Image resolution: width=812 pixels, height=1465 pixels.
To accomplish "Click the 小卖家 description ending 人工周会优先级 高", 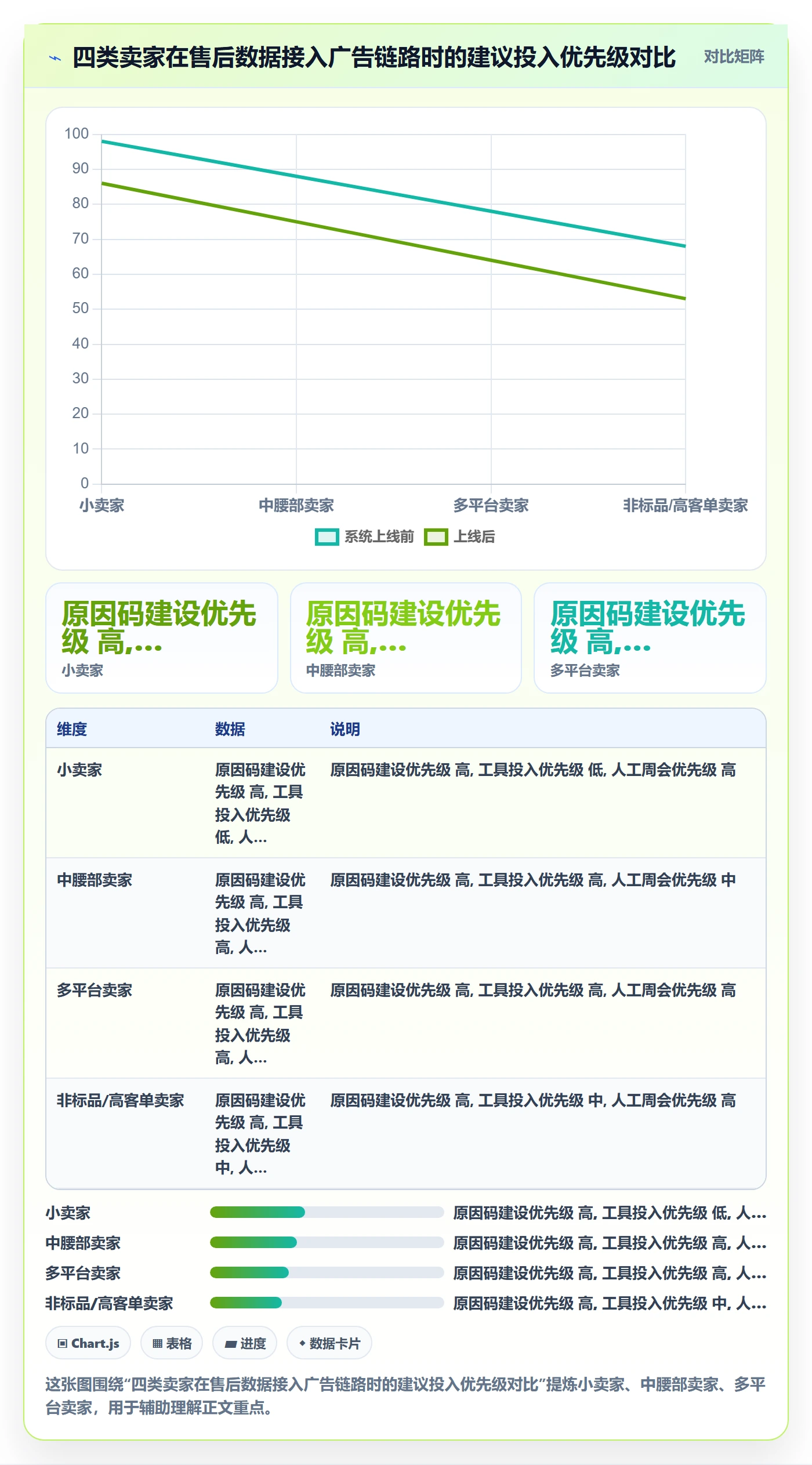I will (533, 770).
